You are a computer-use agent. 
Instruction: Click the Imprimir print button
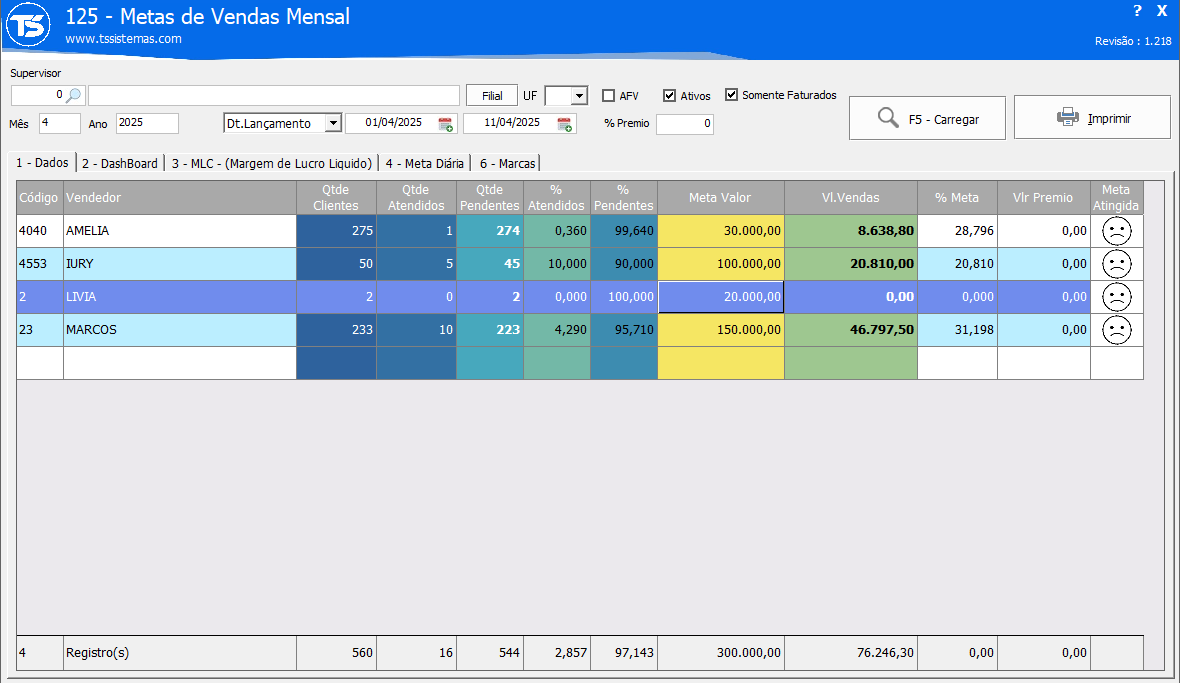click(x=1092, y=118)
